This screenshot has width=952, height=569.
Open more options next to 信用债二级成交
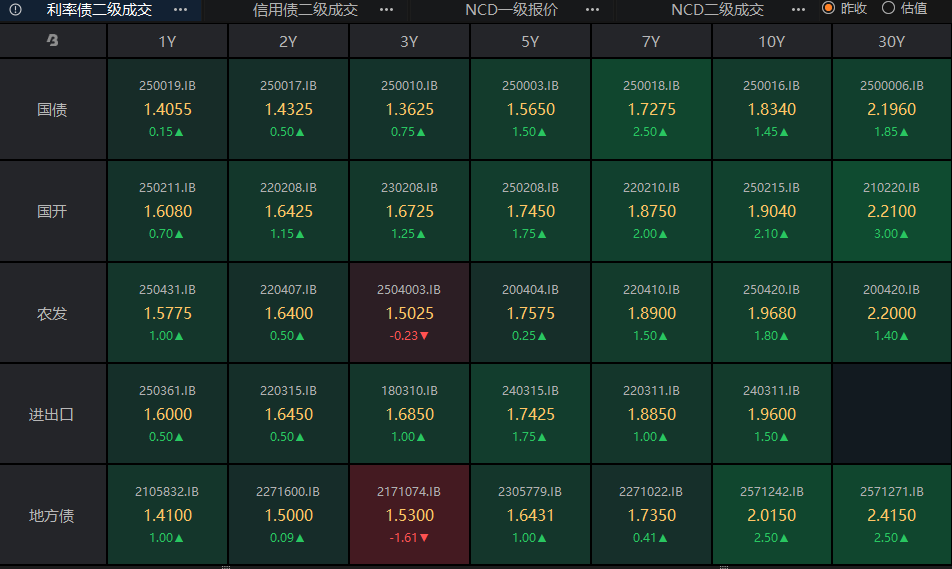point(386,10)
